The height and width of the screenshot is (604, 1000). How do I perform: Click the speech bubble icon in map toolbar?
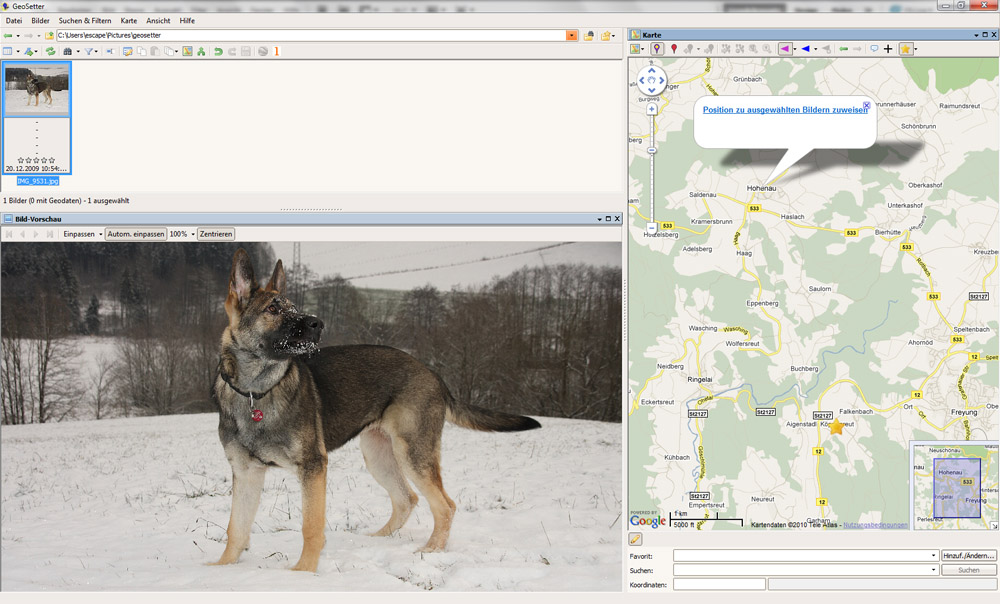click(874, 49)
